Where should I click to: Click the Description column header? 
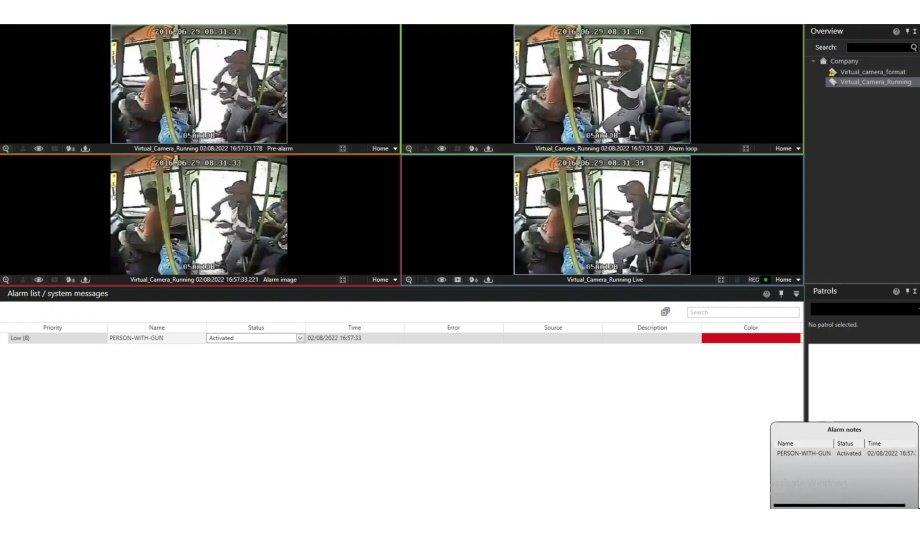[x=652, y=328]
